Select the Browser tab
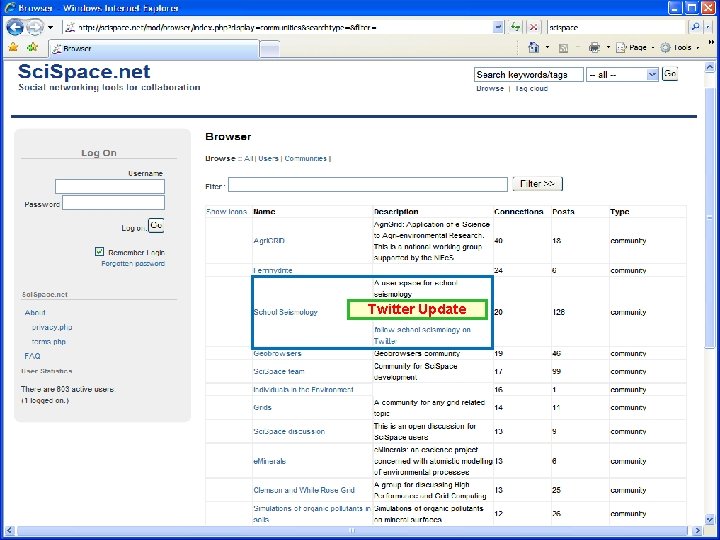This screenshot has height=540, width=720. pos(153,49)
